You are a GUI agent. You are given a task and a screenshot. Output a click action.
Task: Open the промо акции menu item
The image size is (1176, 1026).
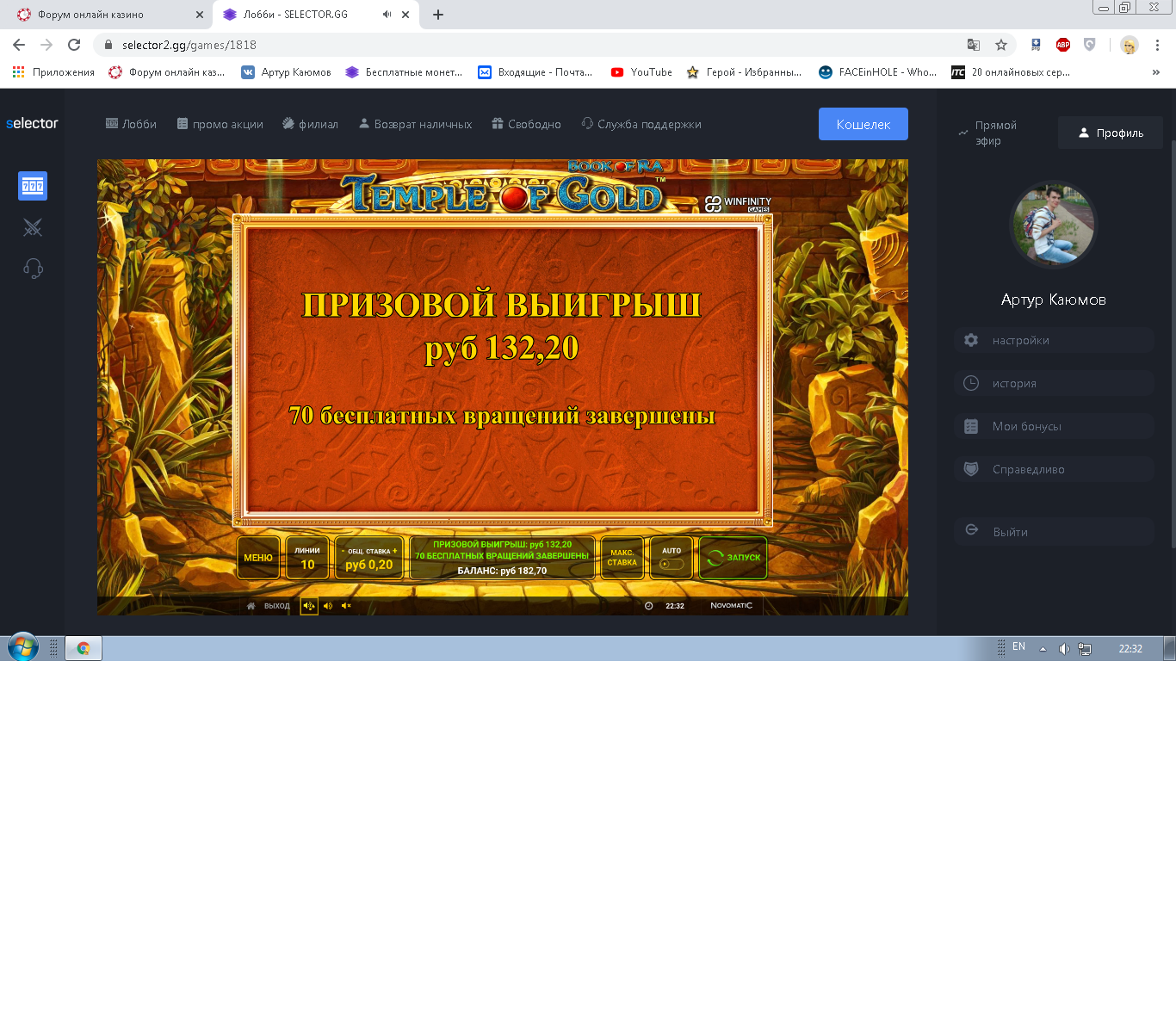click(220, 124)
